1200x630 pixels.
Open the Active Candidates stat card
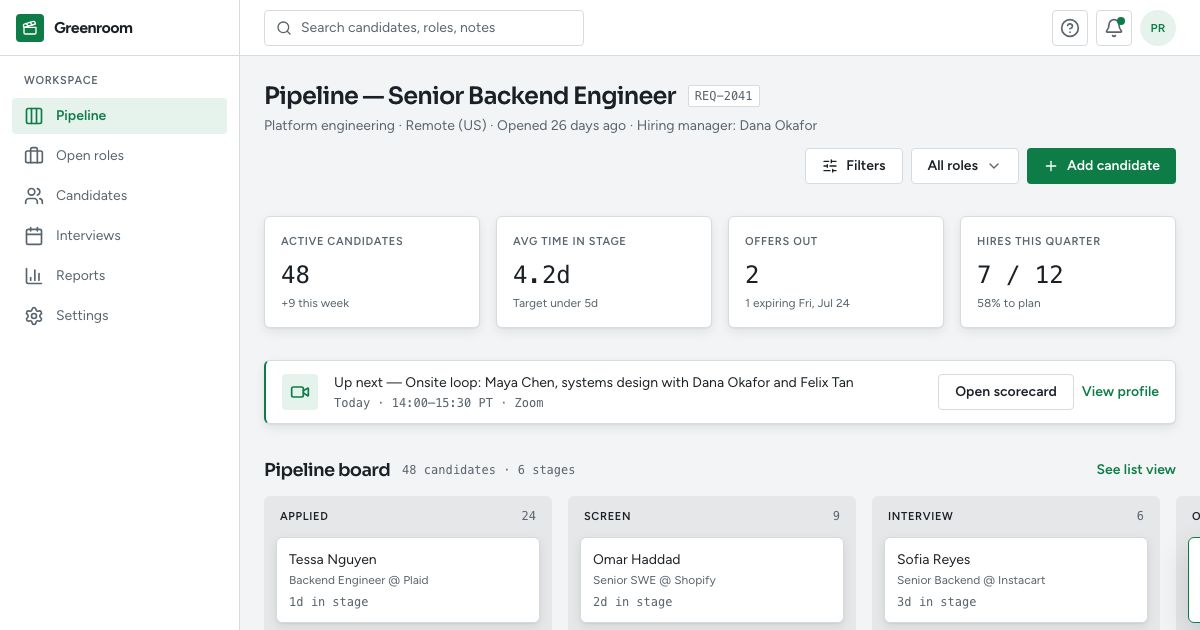point(372,272)
